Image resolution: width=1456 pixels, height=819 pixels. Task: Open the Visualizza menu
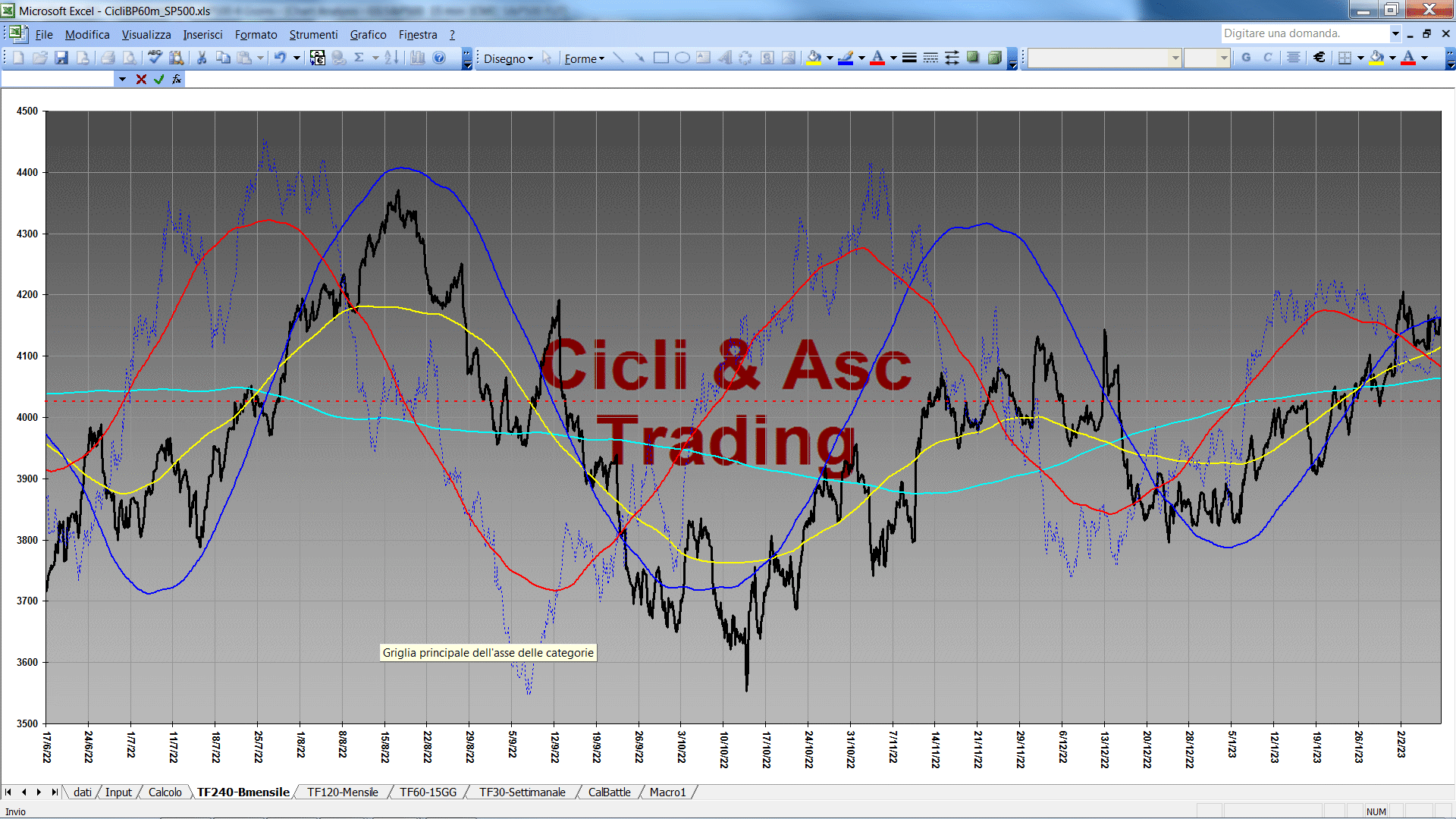[x=146, y=34]
